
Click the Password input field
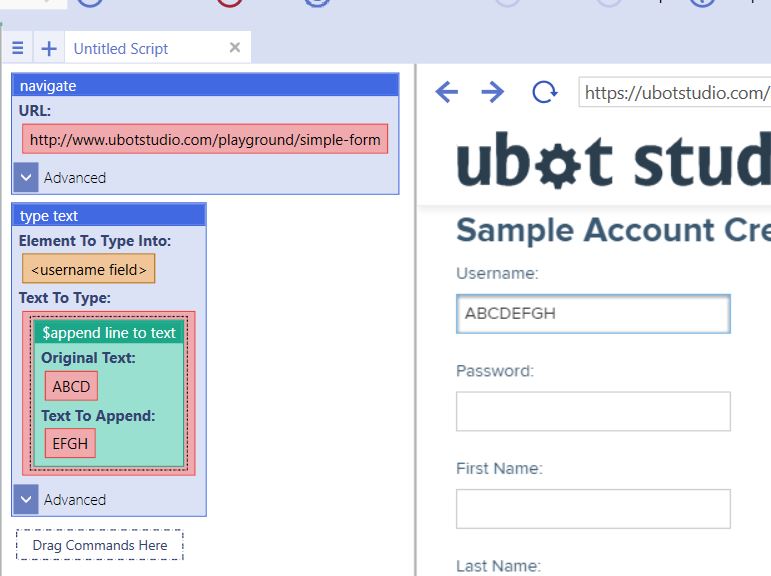[x=593, y=411]
